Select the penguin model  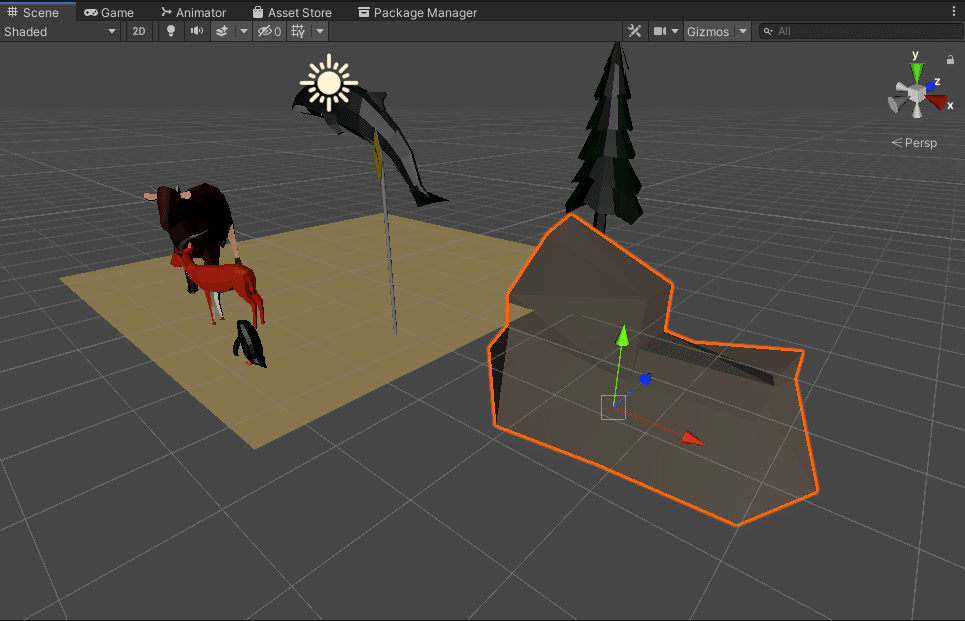(249, 343)
